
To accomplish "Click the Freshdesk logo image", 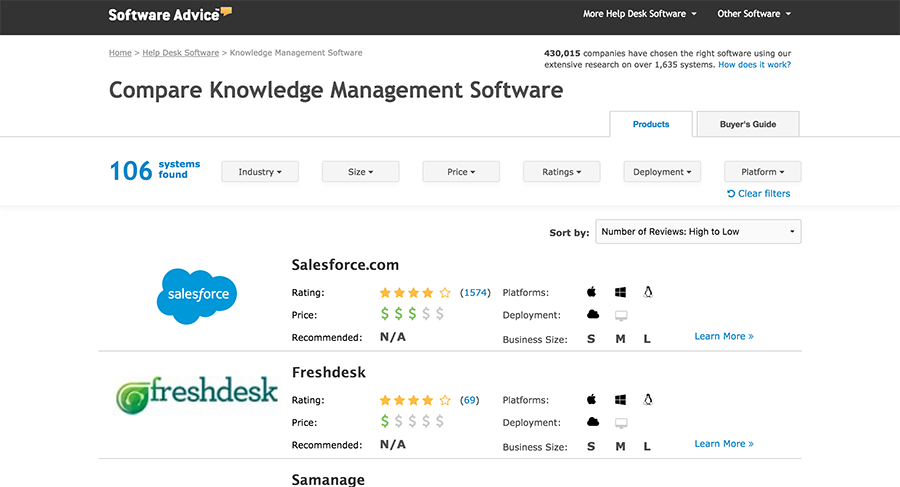I will click(197, 394).
